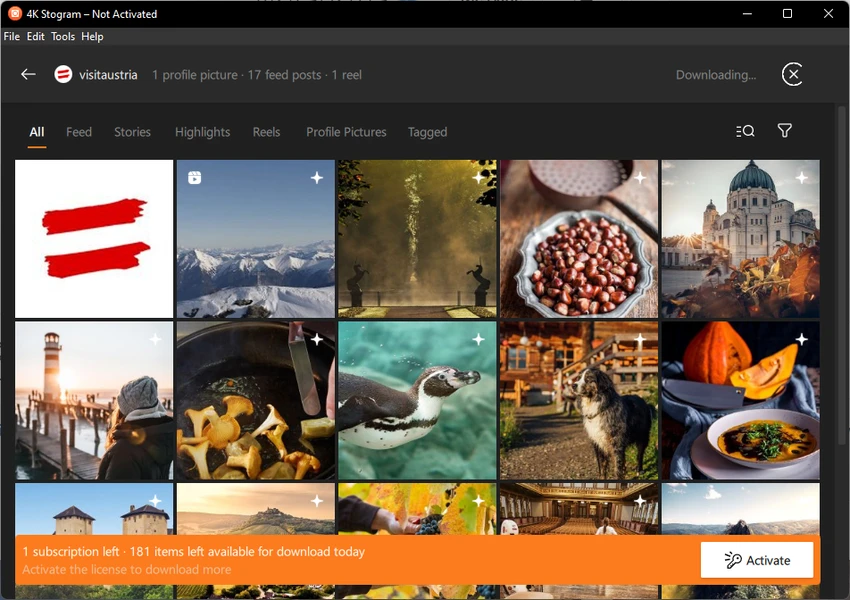Image resolution: width=850 pixels, height=600 pixels.
Task: Click the back arrow icon
Action: [x=28, y=74]
